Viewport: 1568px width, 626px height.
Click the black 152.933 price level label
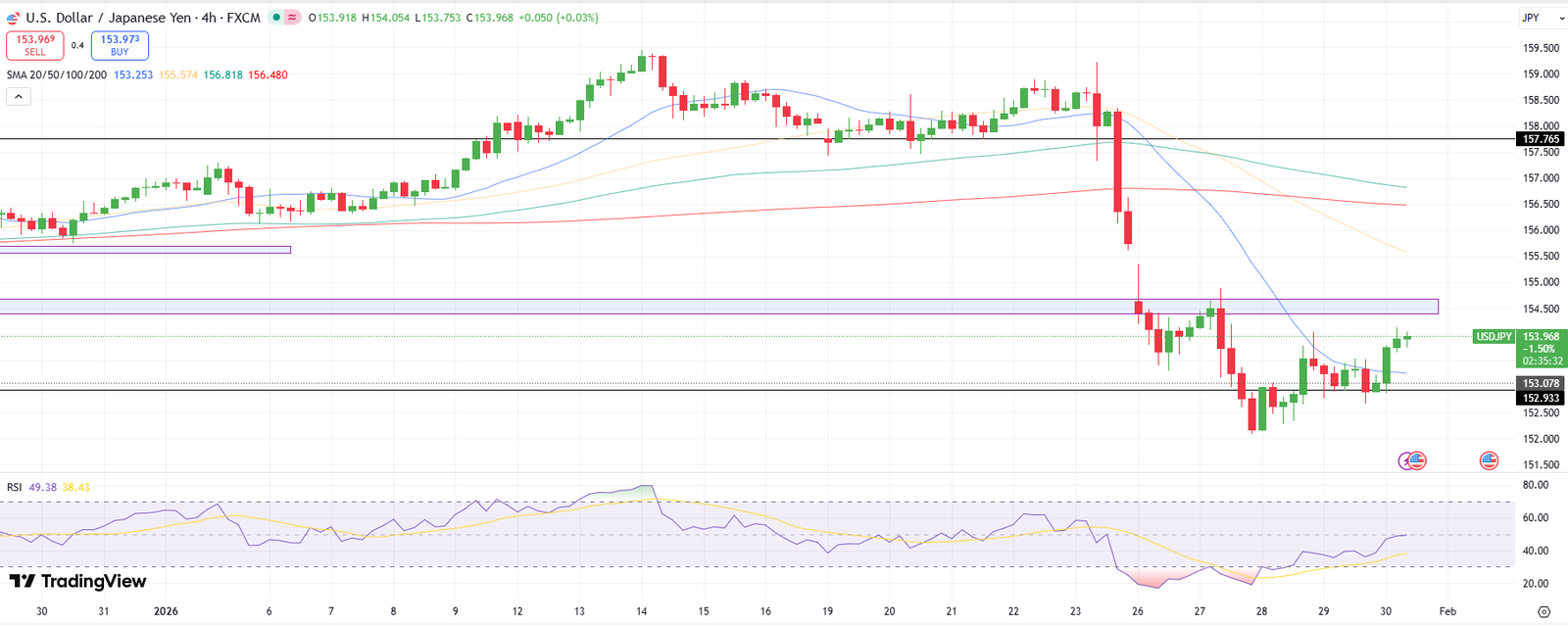coord(1541,398)
